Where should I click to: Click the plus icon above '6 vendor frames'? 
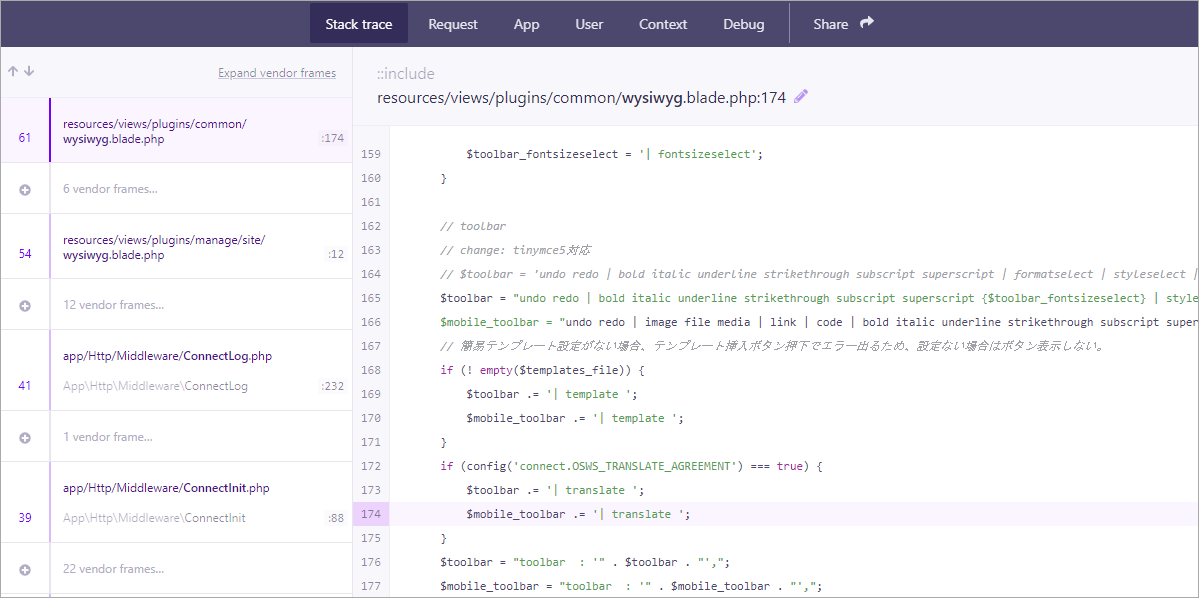click(24, 187)
